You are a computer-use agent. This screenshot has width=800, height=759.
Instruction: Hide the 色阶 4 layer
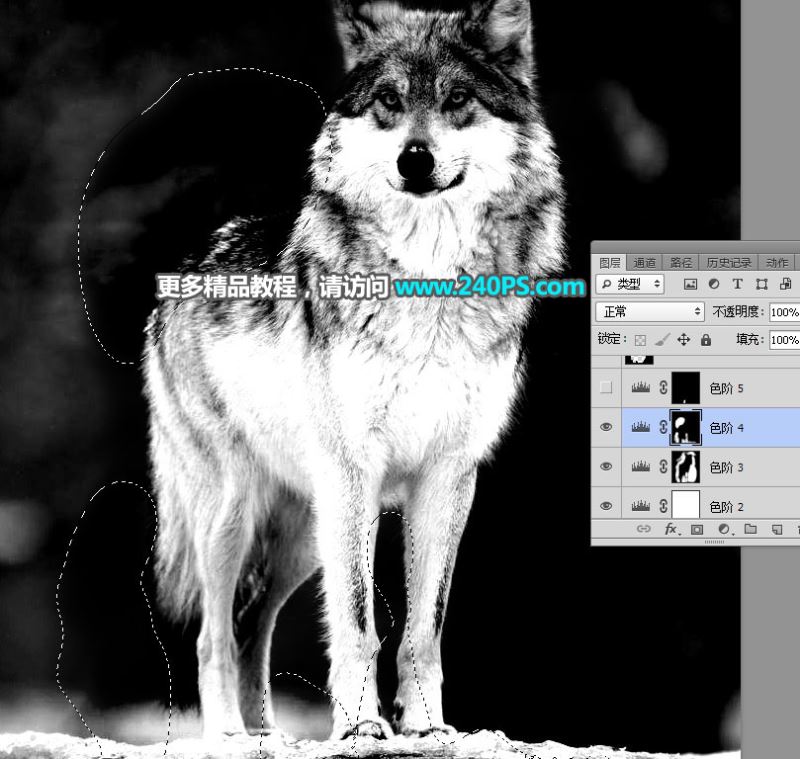[606, 427]
